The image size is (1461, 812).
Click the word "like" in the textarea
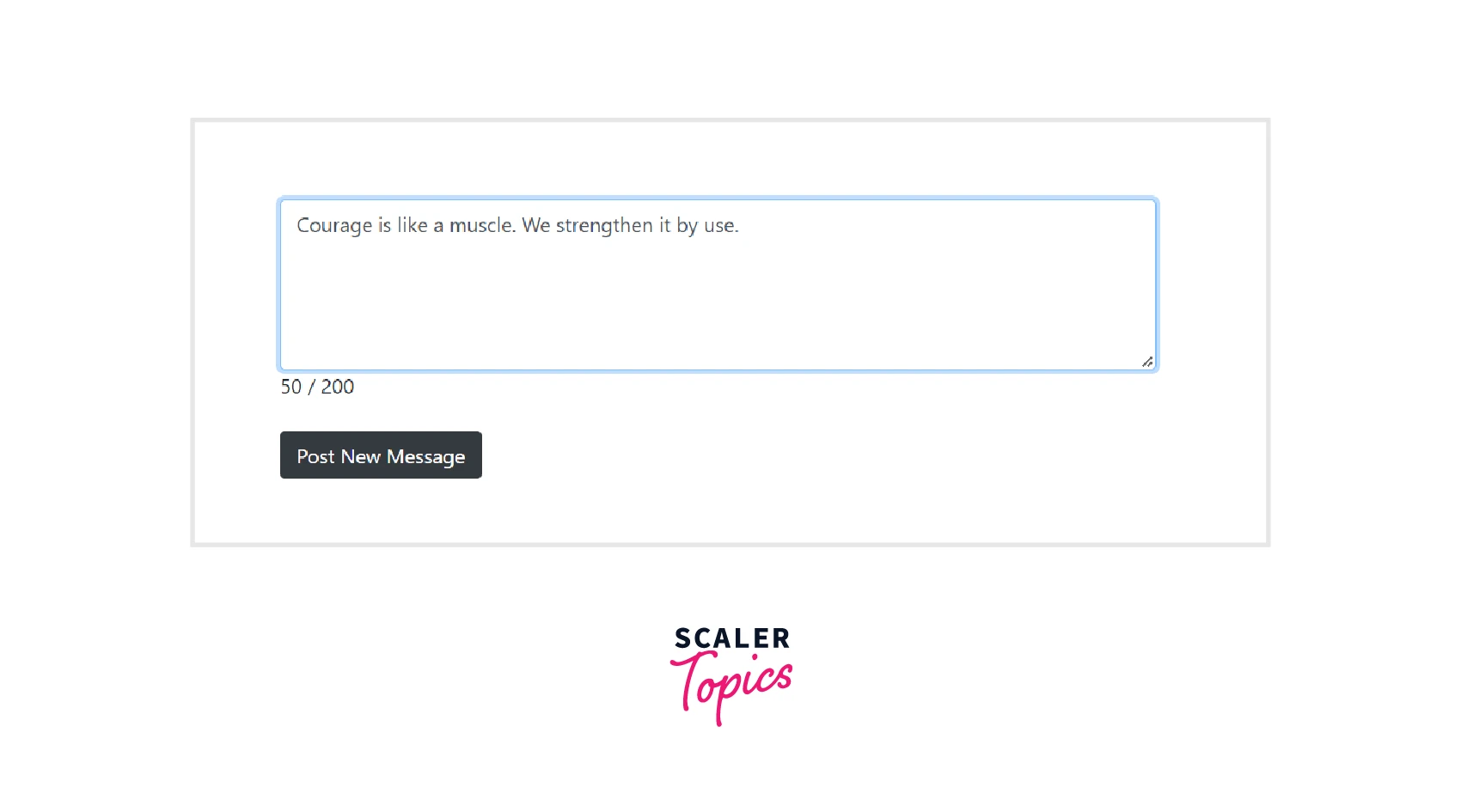tap(413, 225)
